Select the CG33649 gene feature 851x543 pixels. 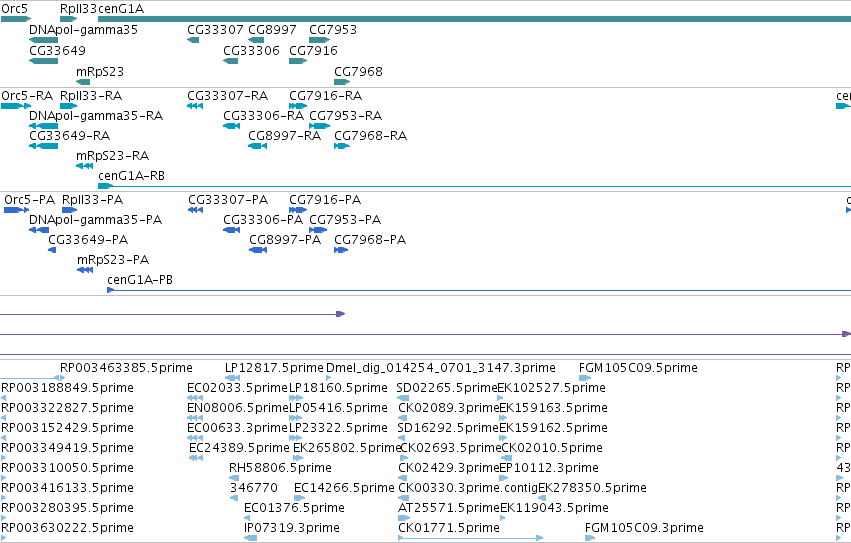pos(43,61)
